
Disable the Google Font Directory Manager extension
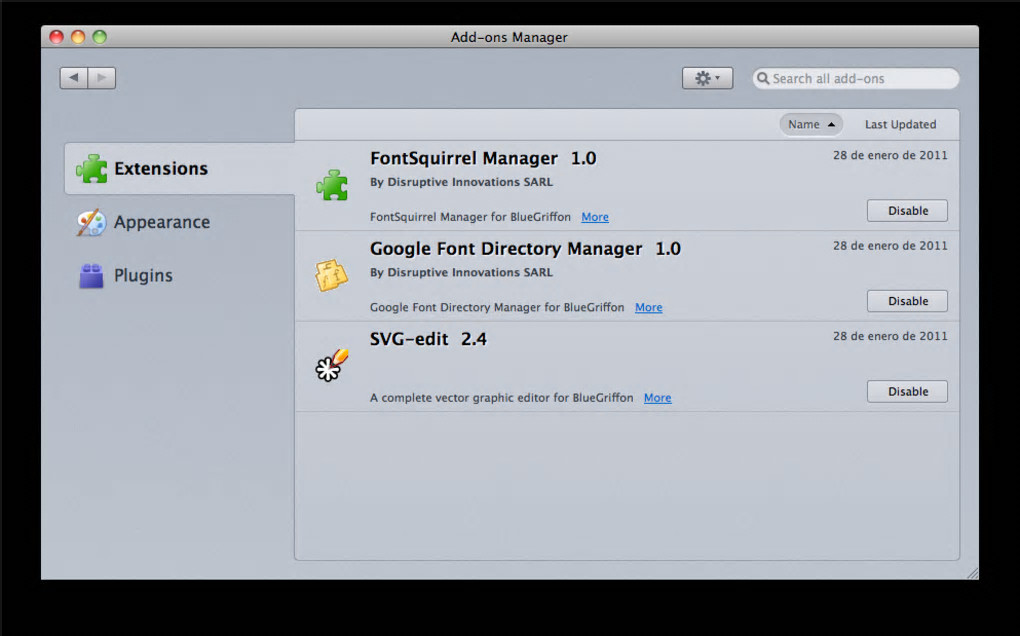coord(907,301)
